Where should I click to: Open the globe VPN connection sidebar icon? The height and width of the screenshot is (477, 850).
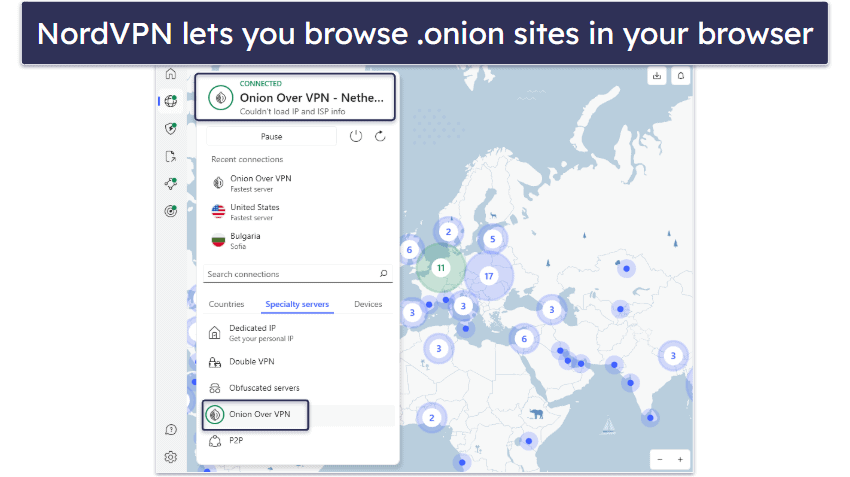pyautogui.click(x=171, y=101)
